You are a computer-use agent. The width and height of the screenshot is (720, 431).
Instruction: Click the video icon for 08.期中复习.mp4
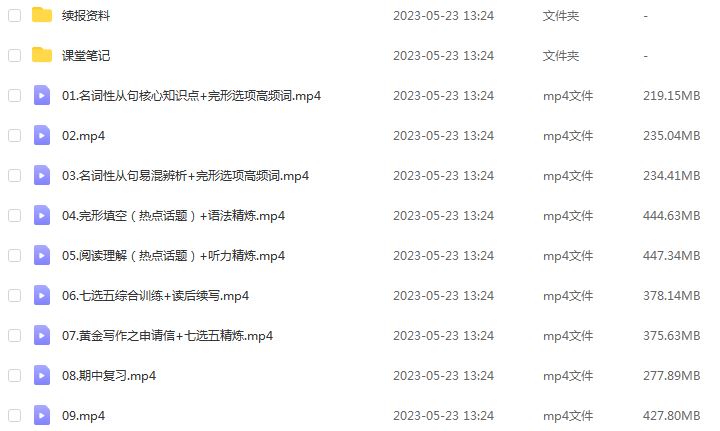point(42,375)
